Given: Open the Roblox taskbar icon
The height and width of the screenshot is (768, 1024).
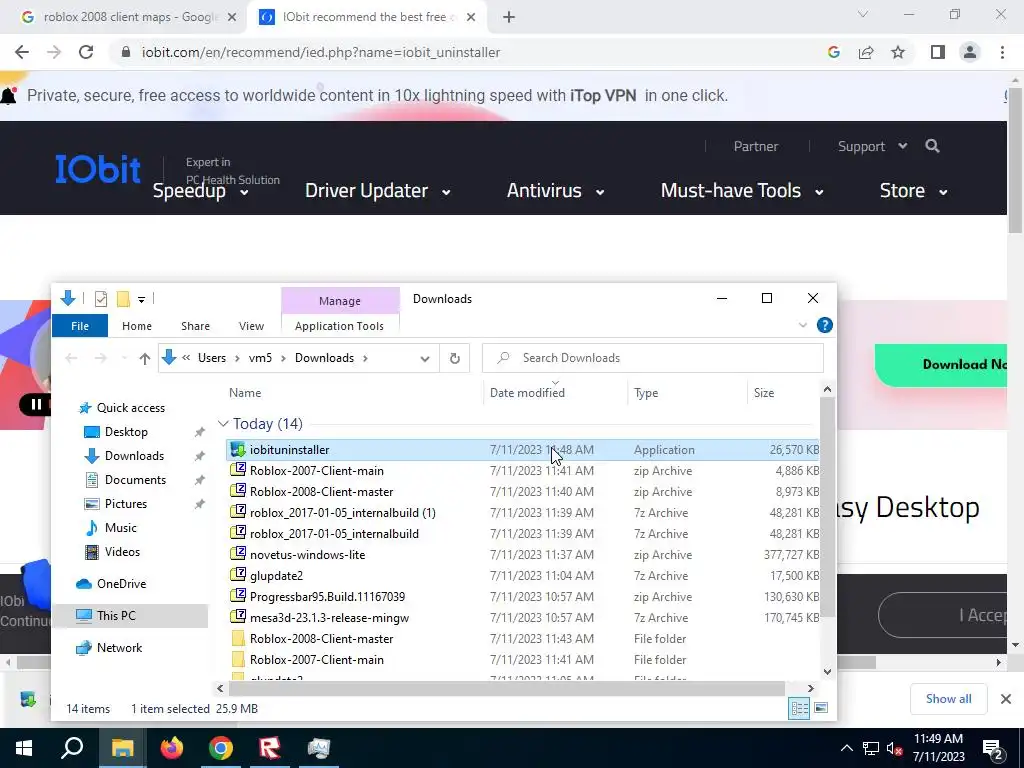Looking at the screenshot, I should tap(270, 748).
